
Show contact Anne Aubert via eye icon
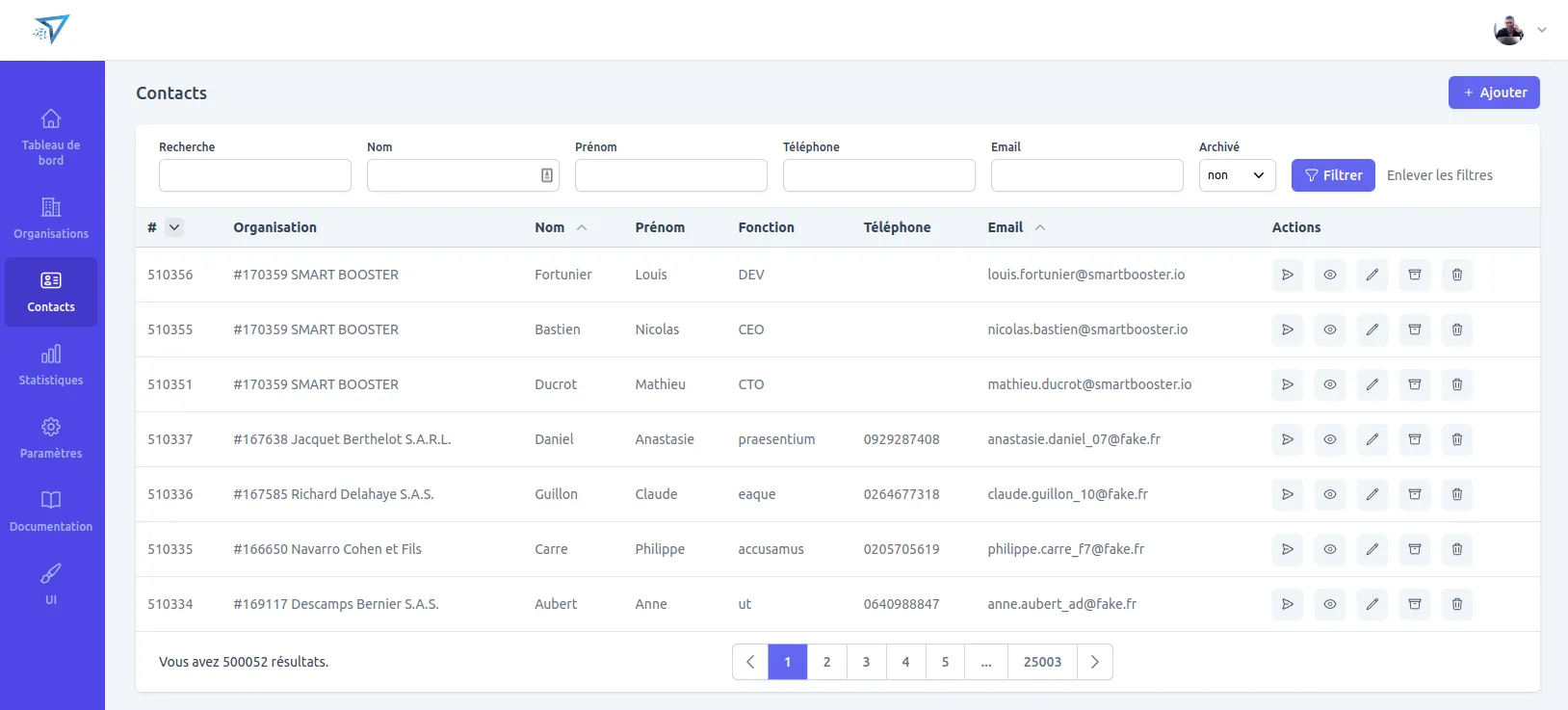pyautogui.click(x=1329, y=604)
